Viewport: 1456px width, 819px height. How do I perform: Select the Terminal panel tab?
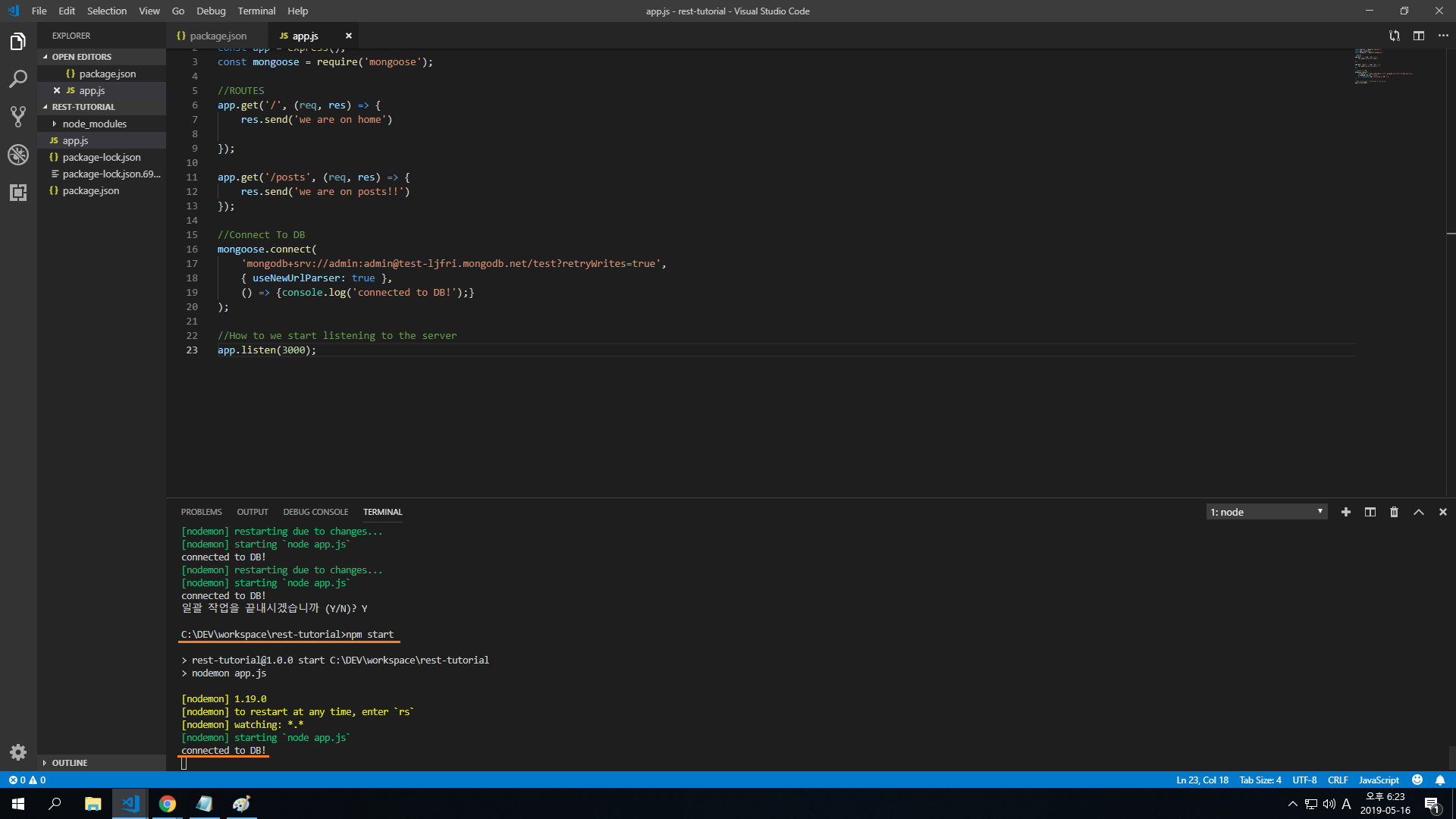pyautogui.click(x=382, y=512)
